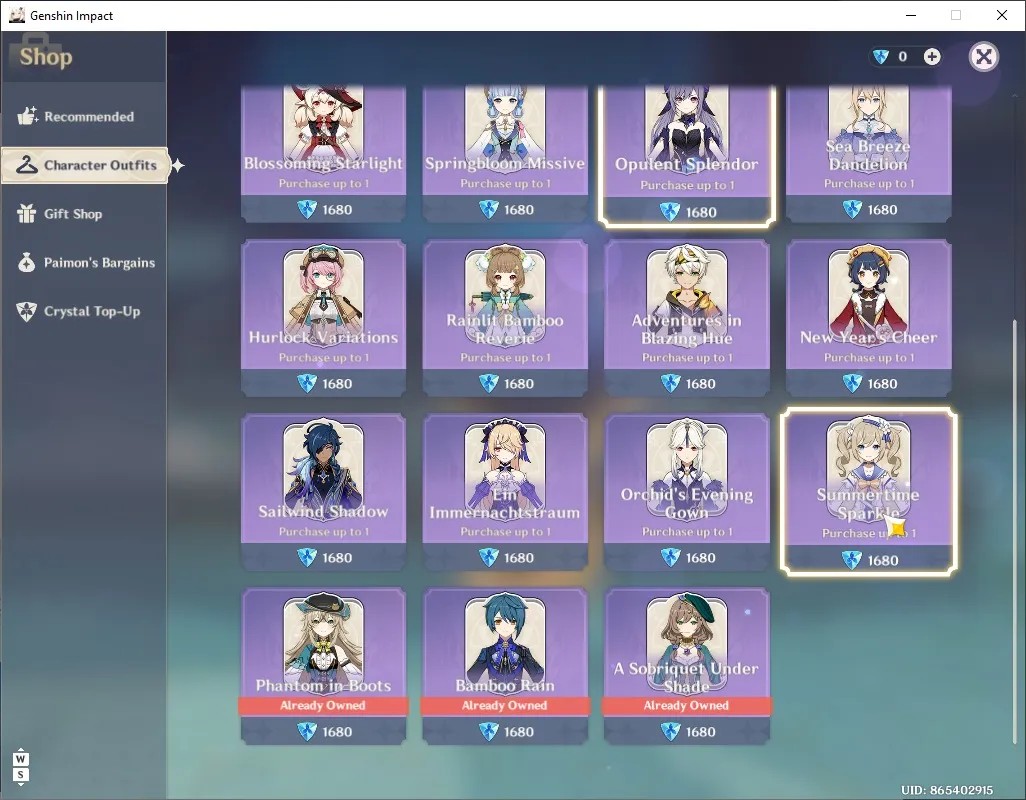Click the Shop heading title
1026x800 pixels.
tap(46, 57)
